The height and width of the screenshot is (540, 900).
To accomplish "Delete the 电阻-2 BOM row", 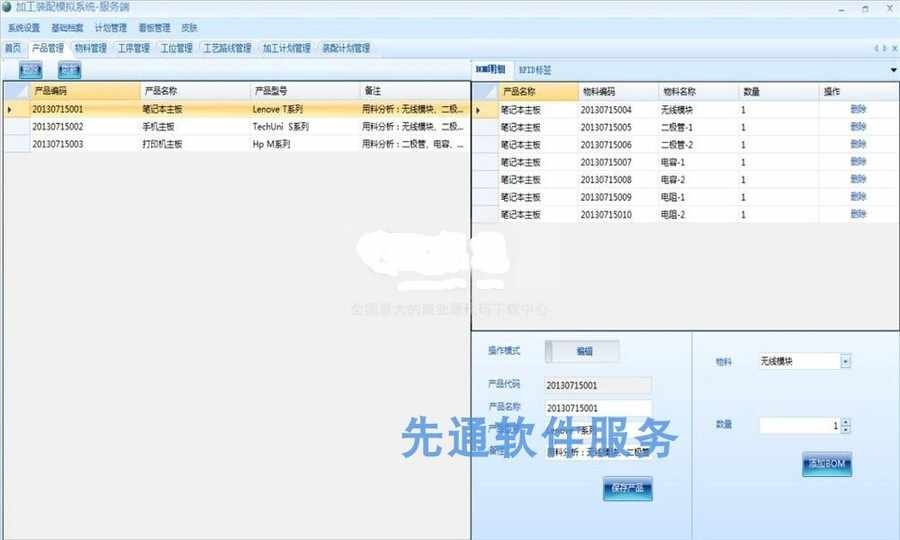I will (x=858, y=214).
